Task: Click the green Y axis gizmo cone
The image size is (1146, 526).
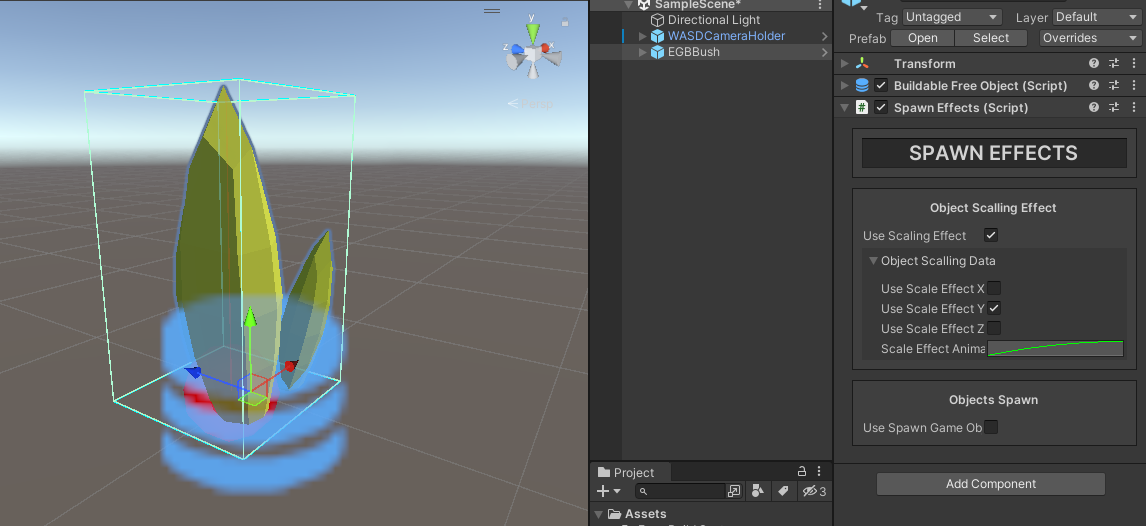Action: [x=533, y=32]
